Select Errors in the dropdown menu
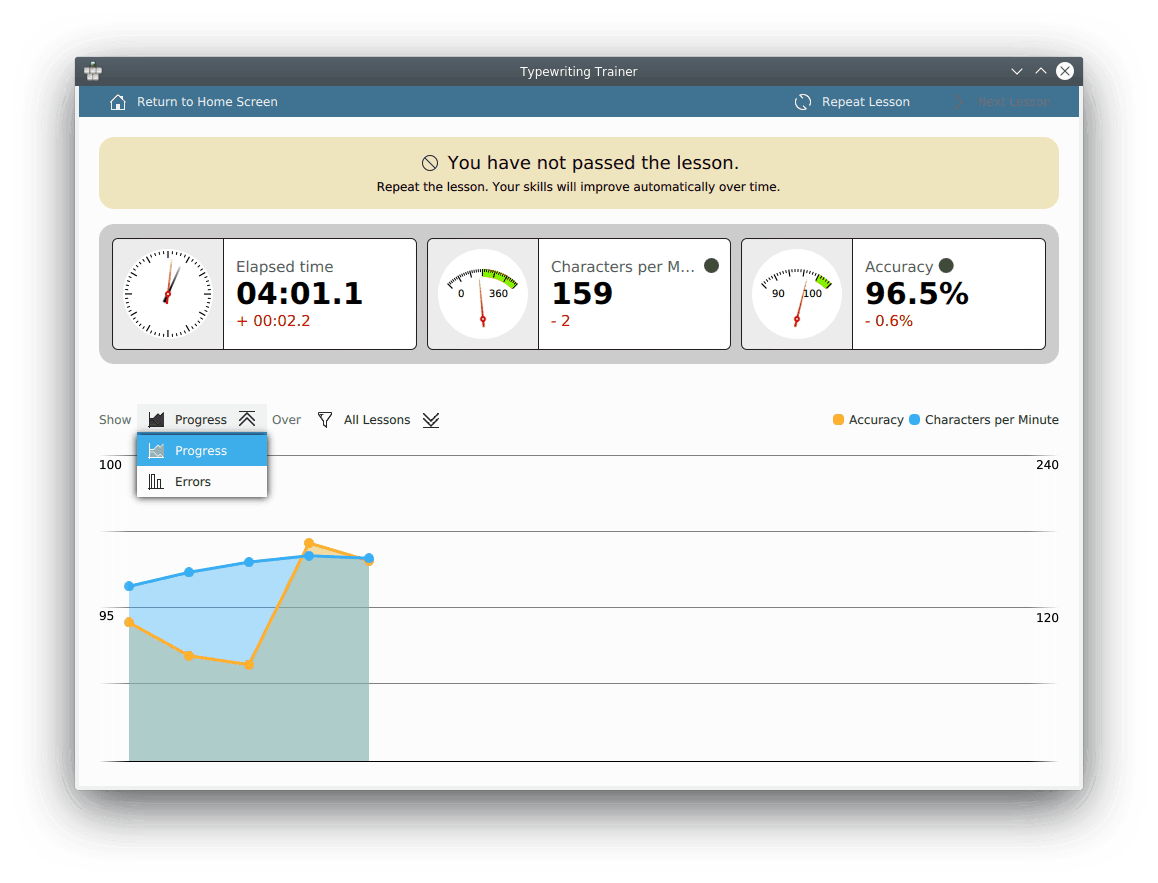Viewport: 1158px width, 883px height. point(202,481)
